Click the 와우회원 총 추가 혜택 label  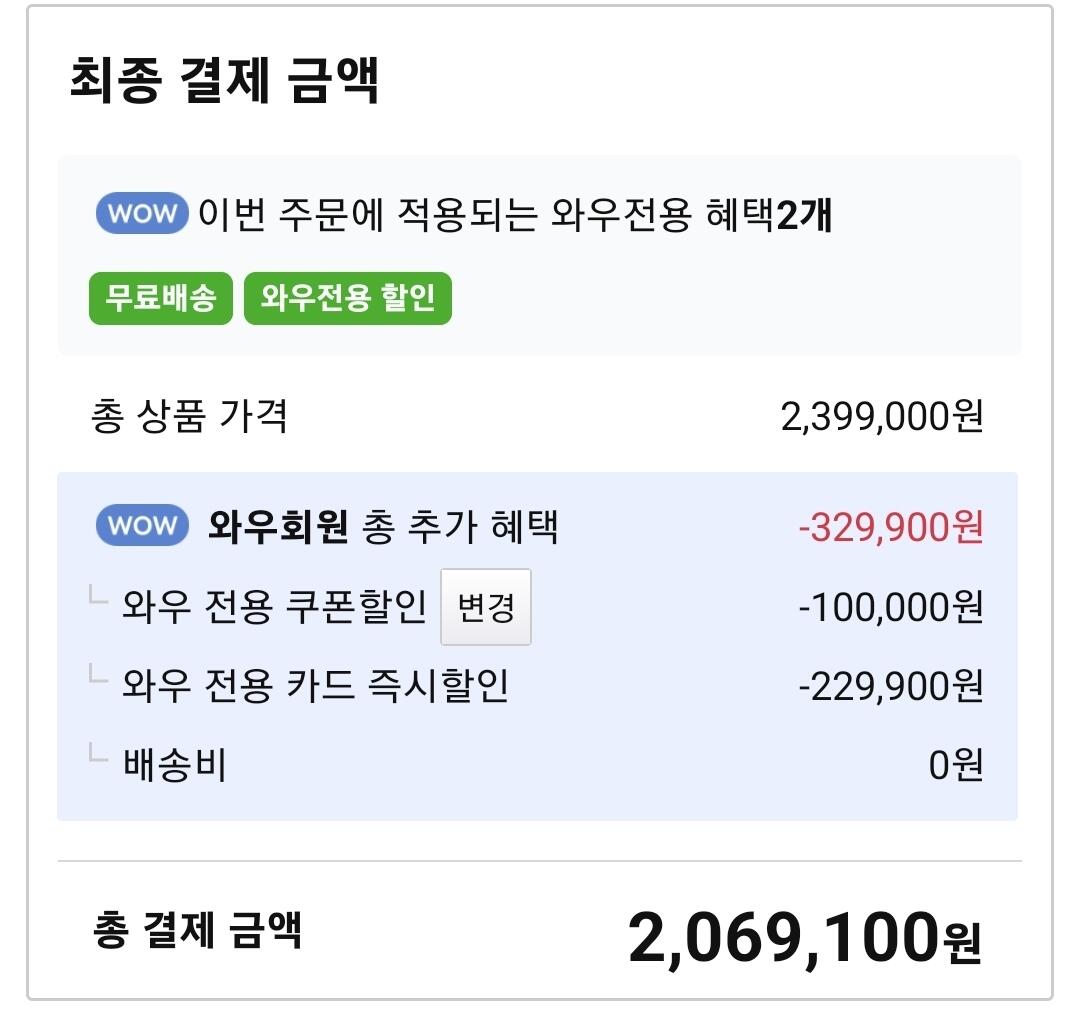tap(383, 527)
